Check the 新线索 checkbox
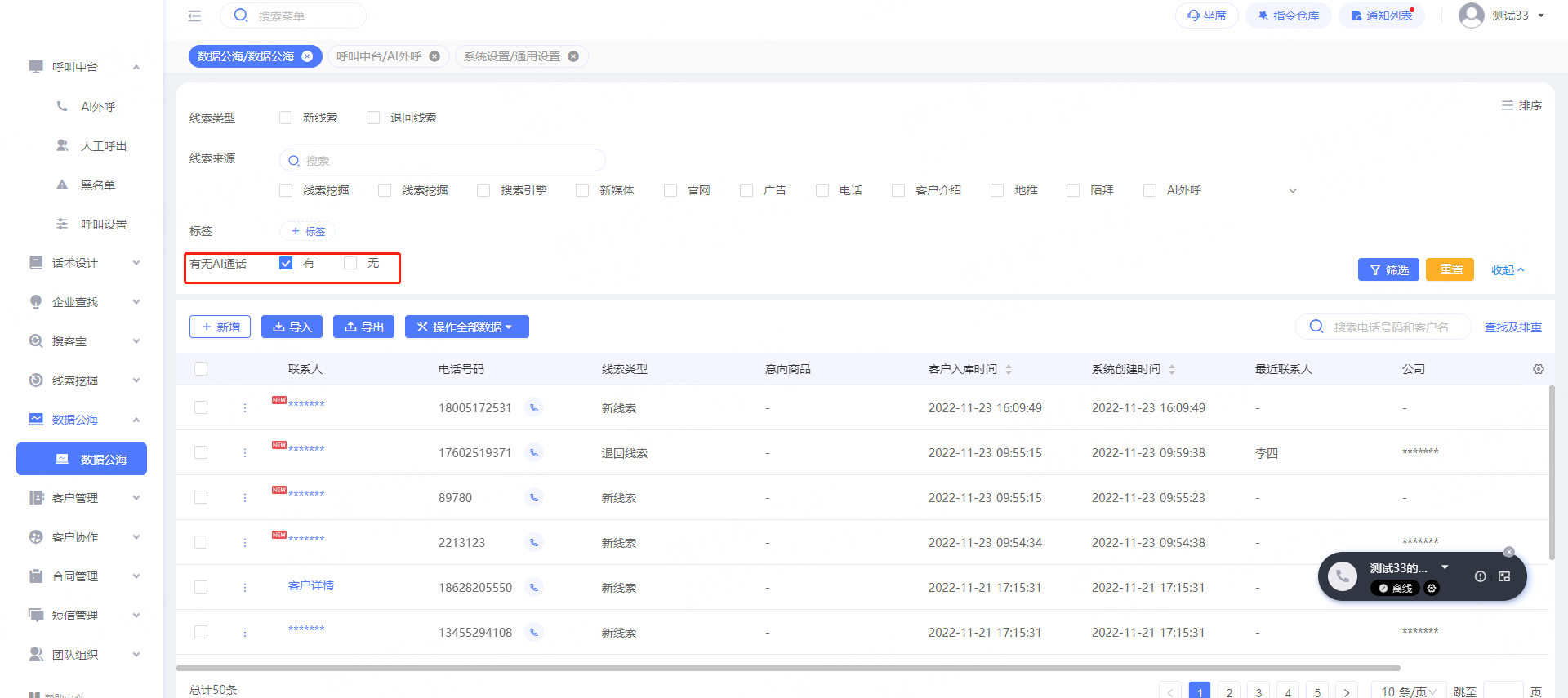This screenshot has width=1568, height=698. point(286,118)
